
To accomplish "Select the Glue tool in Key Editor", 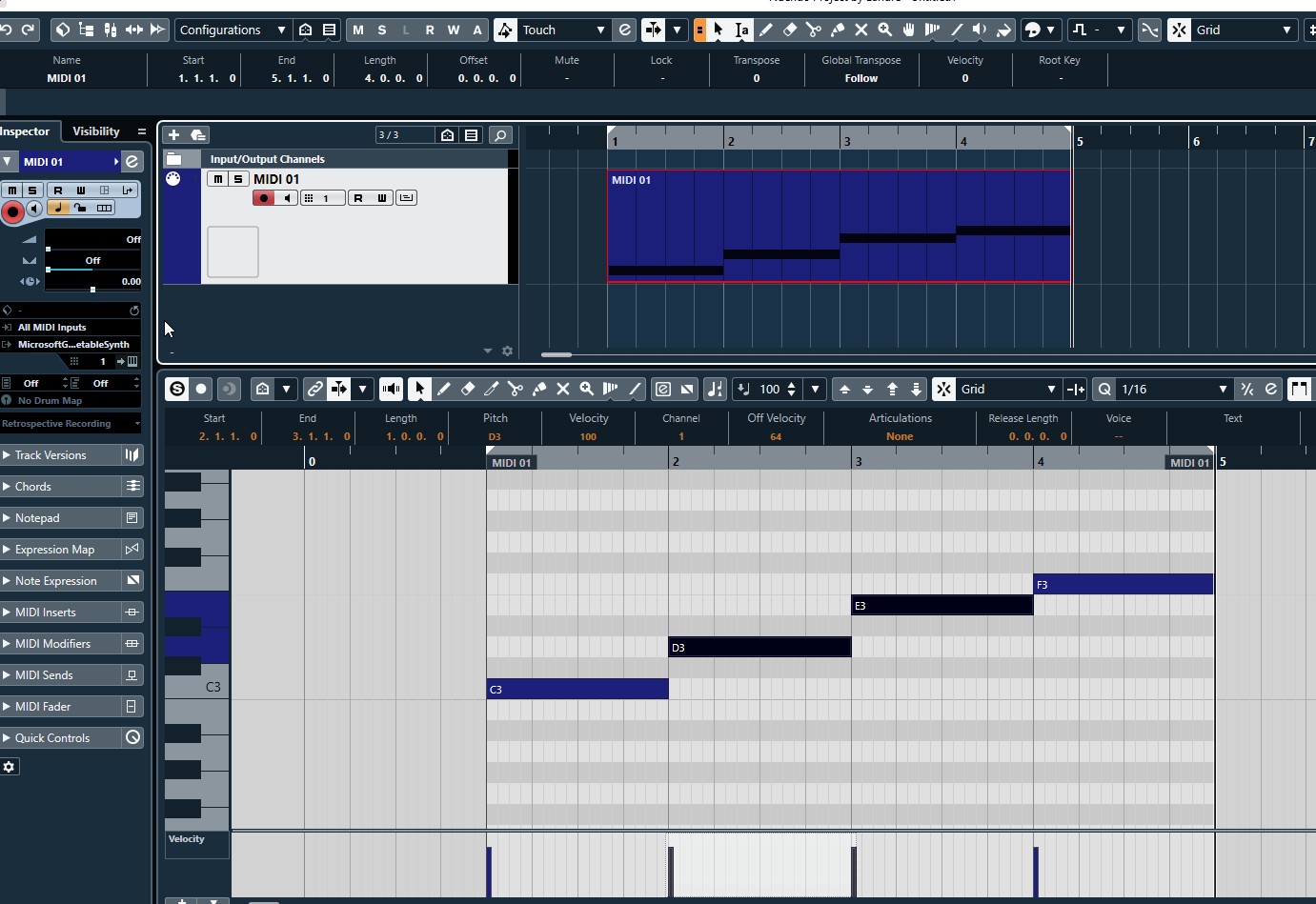I will tap(539, 389).
